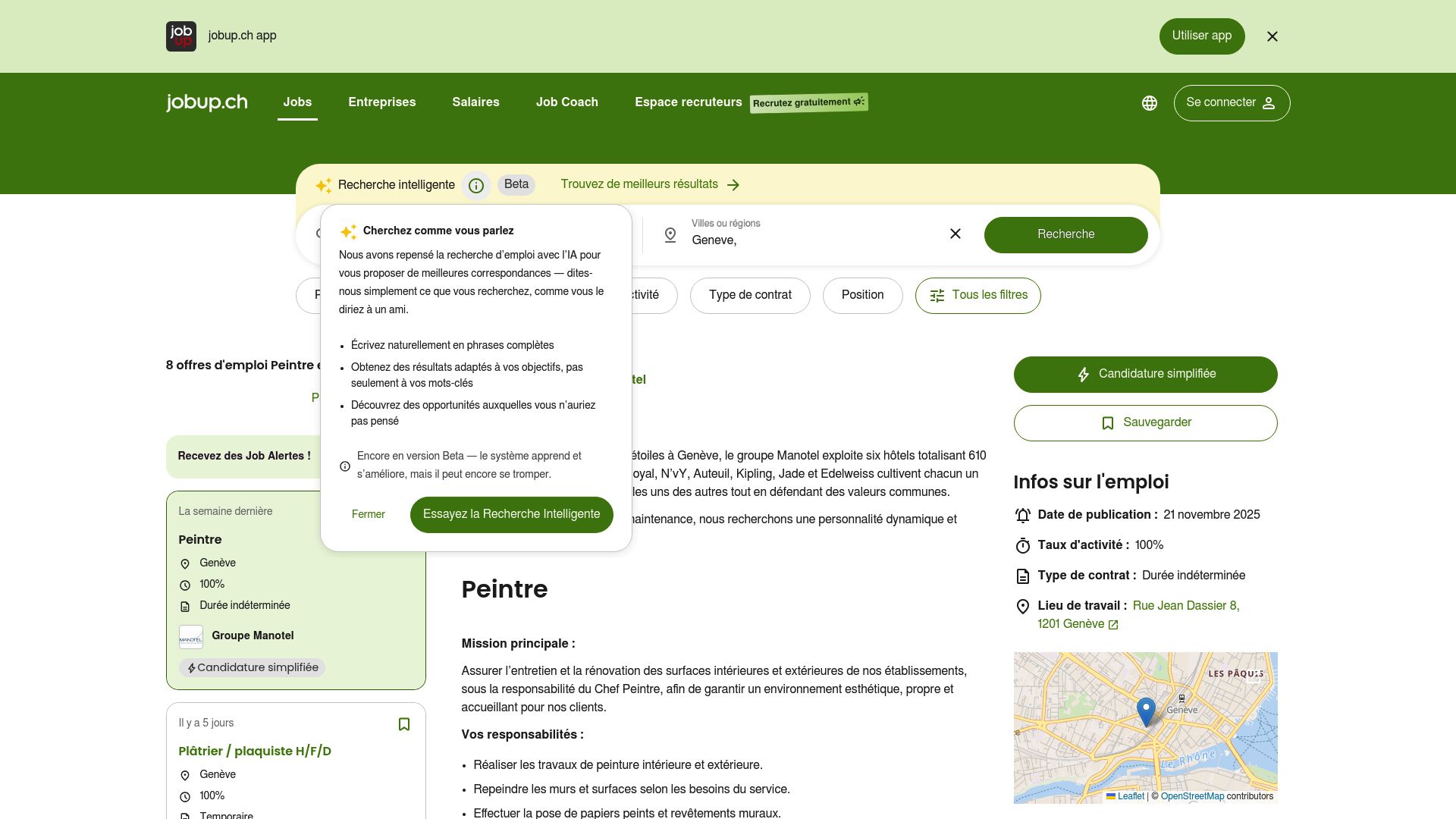Open the external link icon beside Rue Jean Dassier 8
The height and width of the screenshot is (819, 1456).
[1113, 625]
